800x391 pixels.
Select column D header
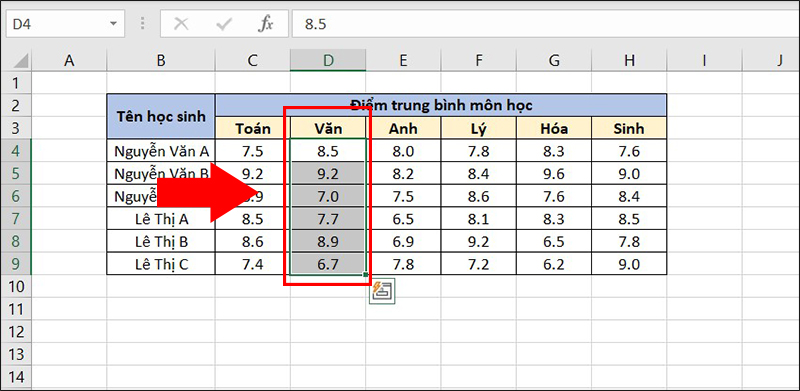point(328,61)
